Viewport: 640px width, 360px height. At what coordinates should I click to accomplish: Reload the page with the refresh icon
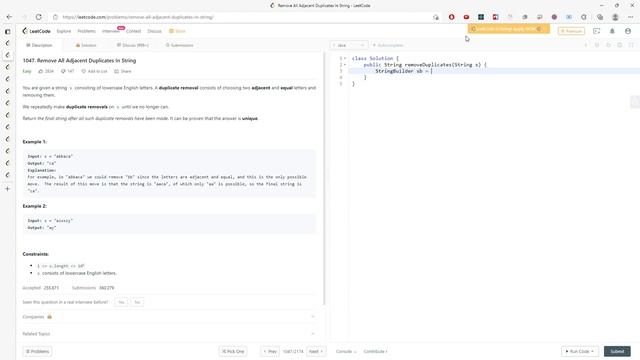[x=38, y=17]
